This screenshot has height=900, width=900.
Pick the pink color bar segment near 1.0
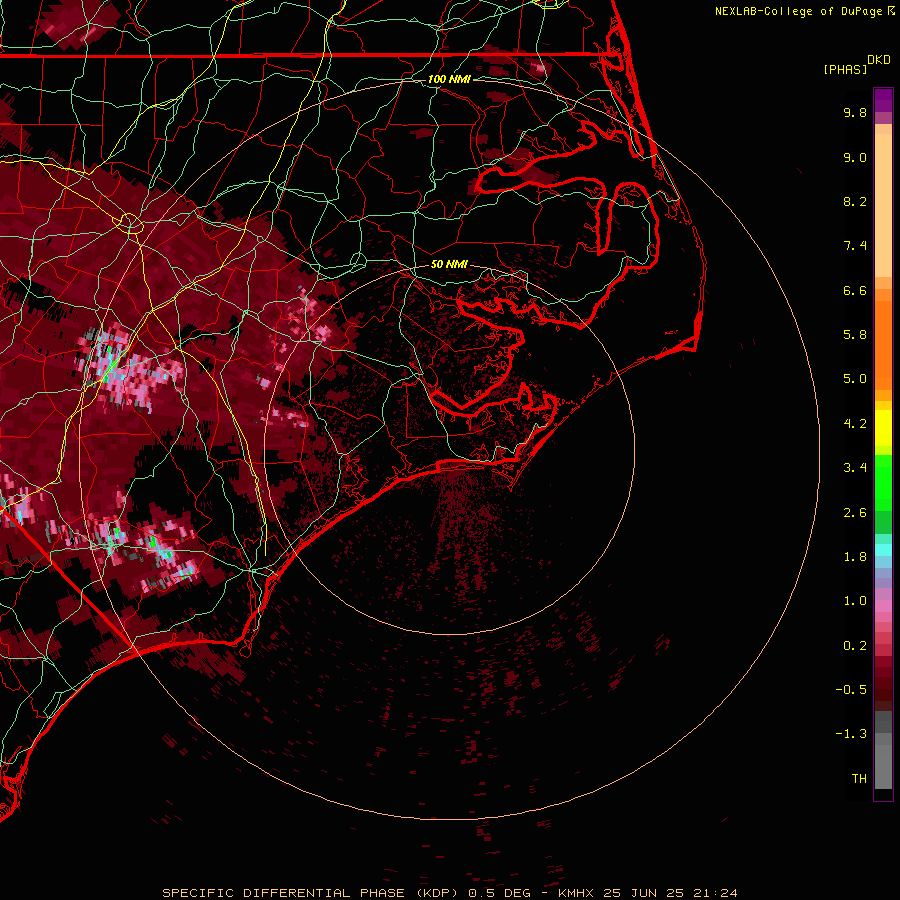(x=883, y=606)
